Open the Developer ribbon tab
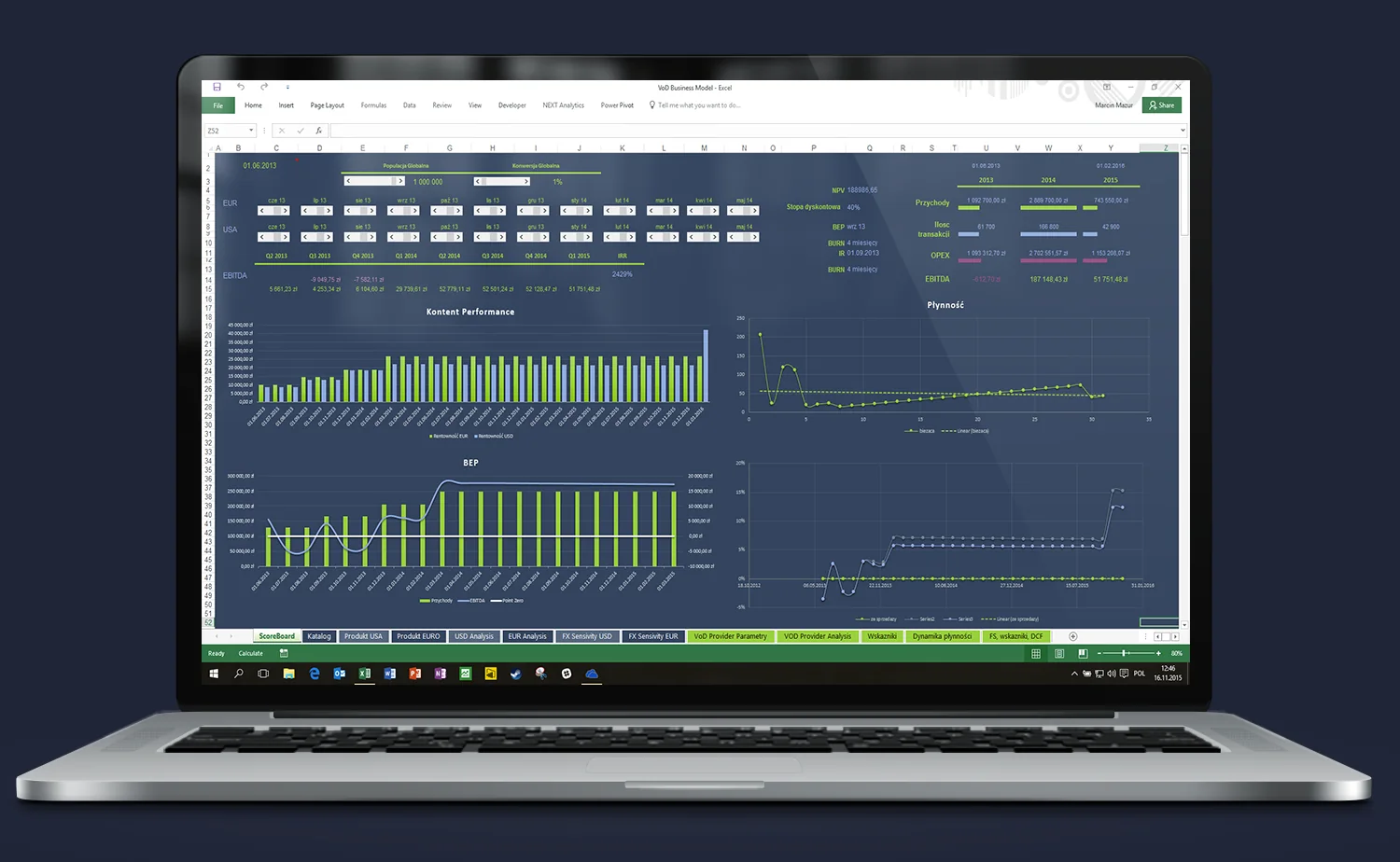The height and width of the screenshot is (862, 1400). 511,105
